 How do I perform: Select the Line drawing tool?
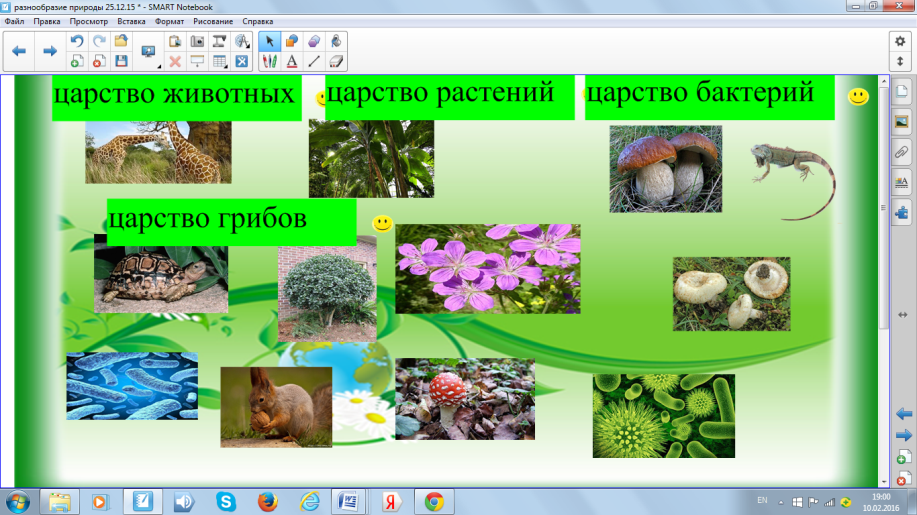314,61
